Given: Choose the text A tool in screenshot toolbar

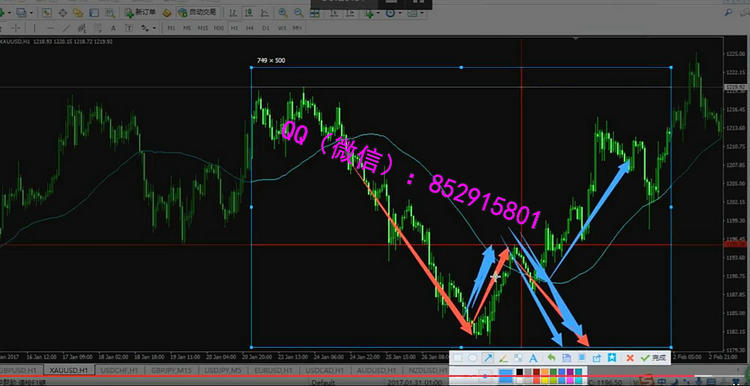Looking at the screenshot, I should pyautogui.click(x=532, y=357).
